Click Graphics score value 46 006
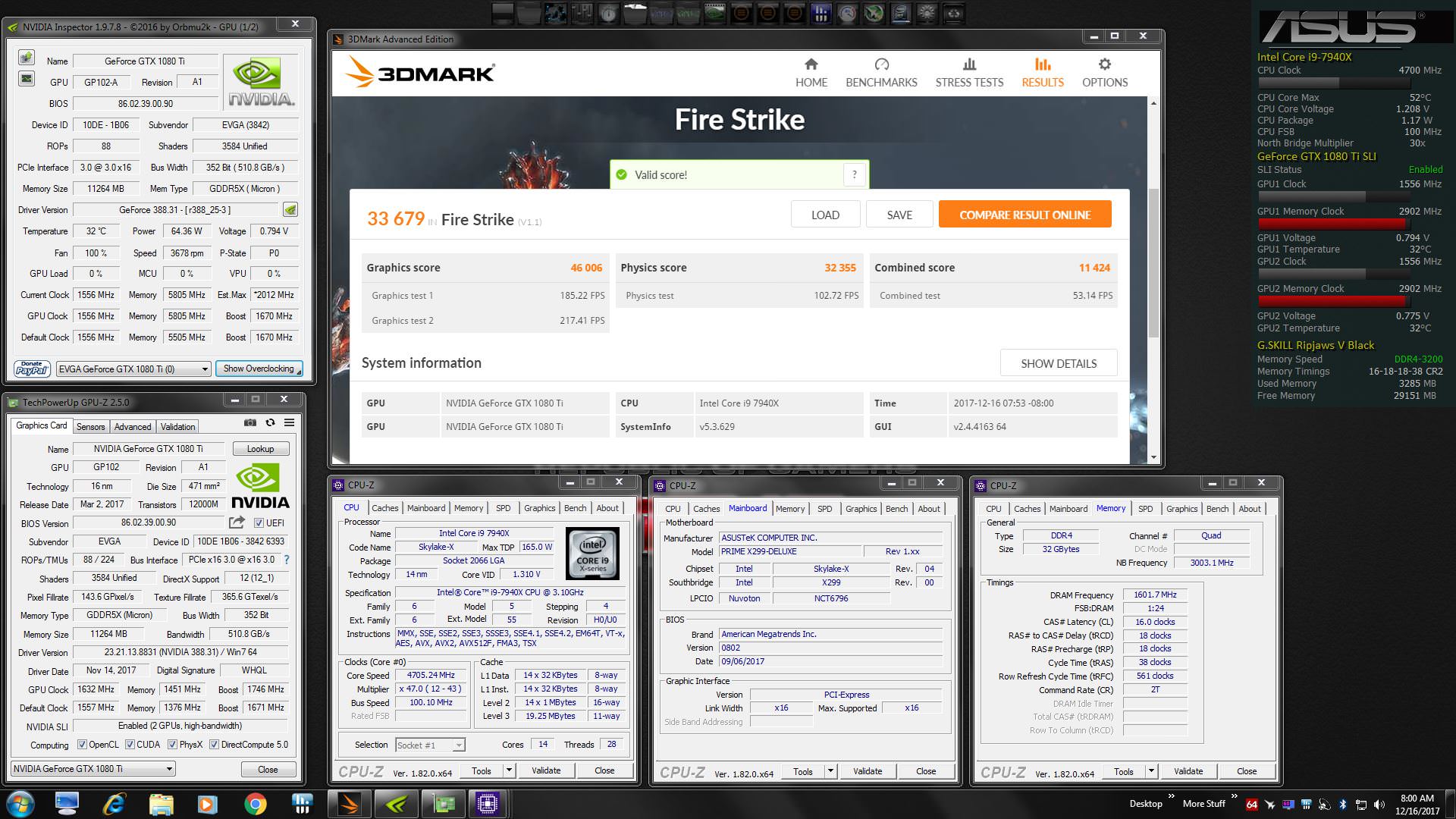The width and height of the screenshot is (1456, 819). coord(586,268)
